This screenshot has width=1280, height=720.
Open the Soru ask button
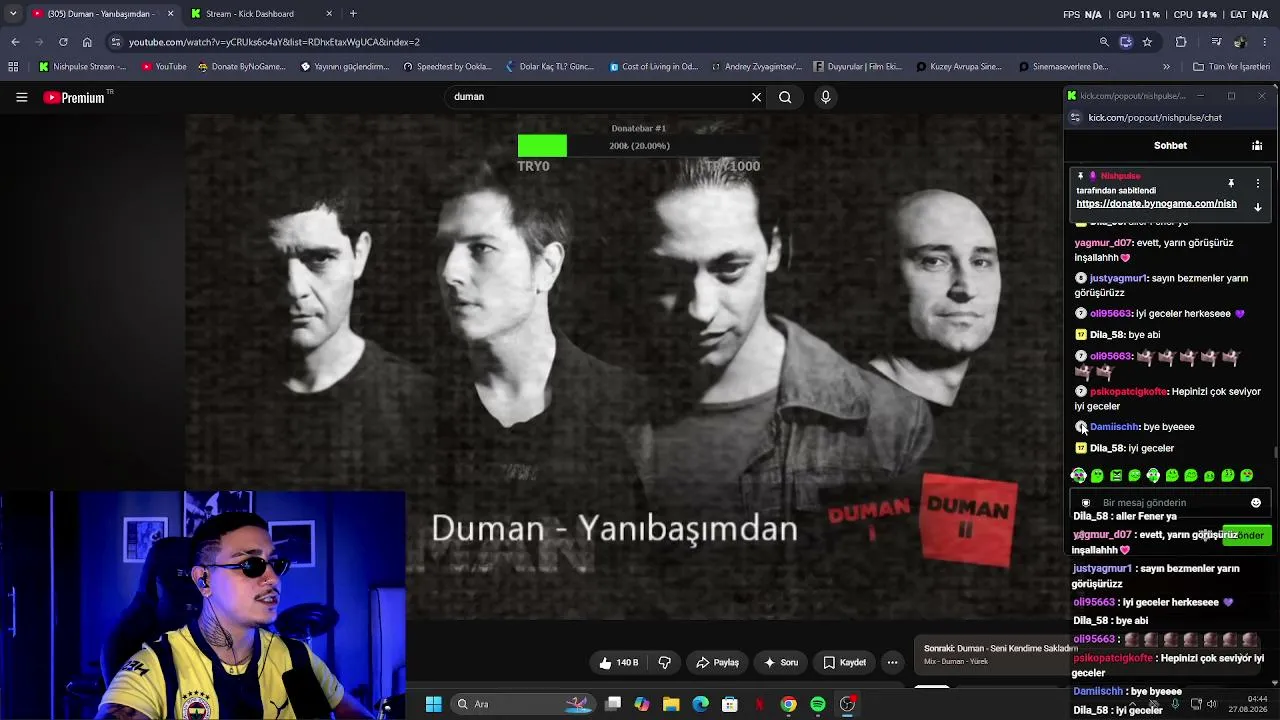[781, 662]
